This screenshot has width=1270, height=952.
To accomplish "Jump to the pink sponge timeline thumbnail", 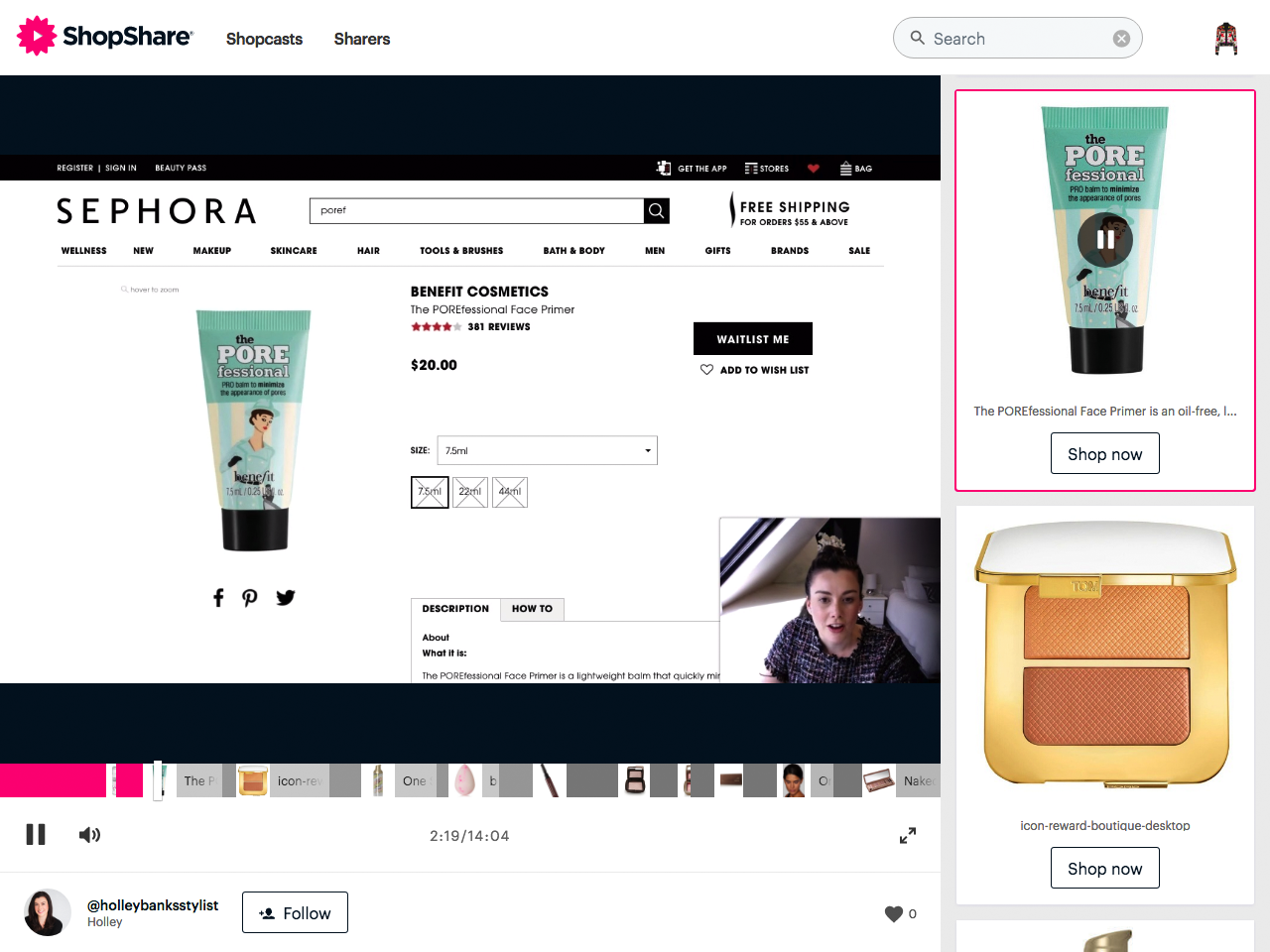I will pyautogui.click(x=464, y=780).
